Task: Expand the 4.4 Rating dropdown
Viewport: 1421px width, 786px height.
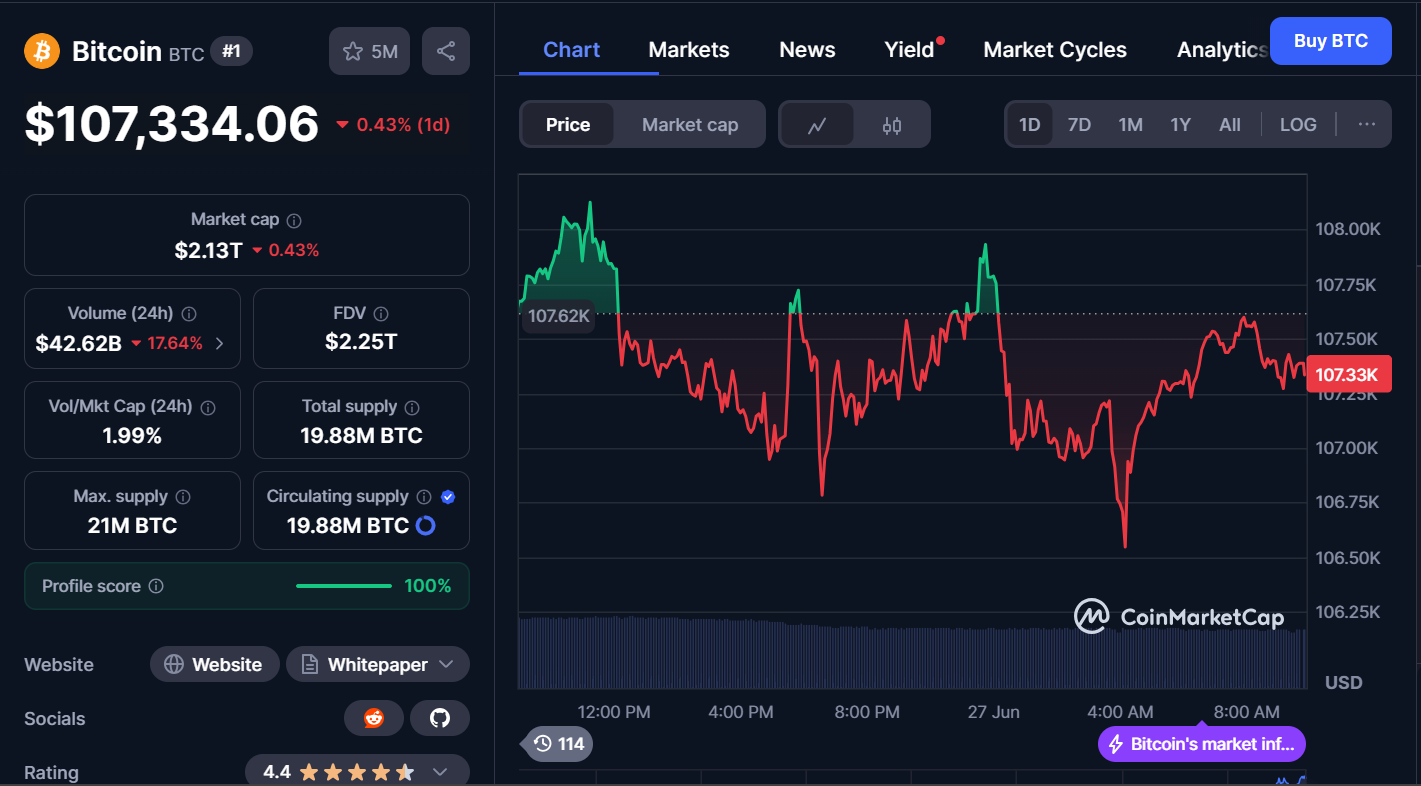Action: coord(439,772)
